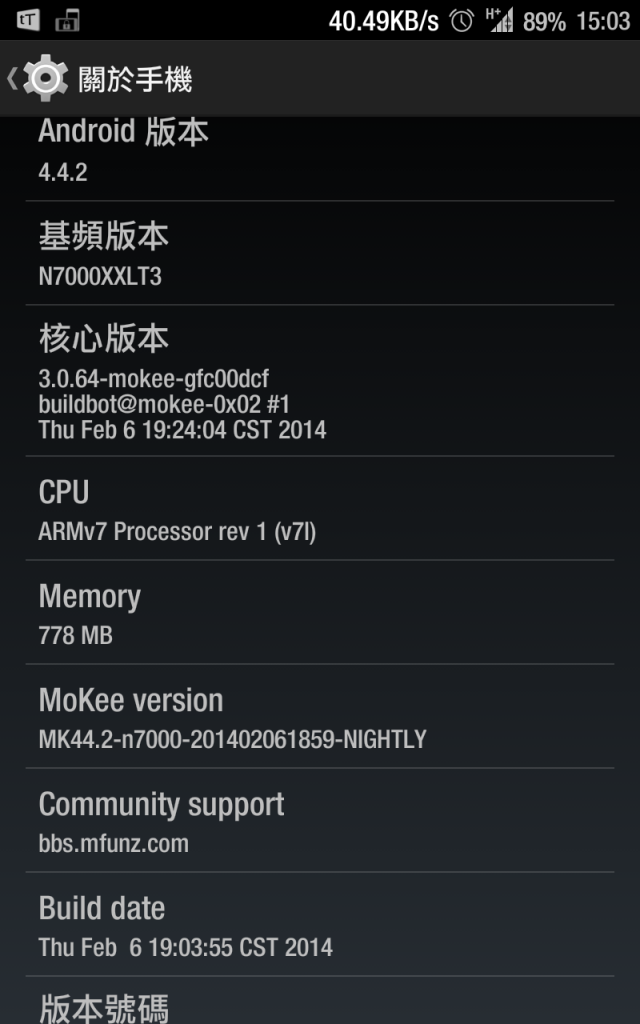This screenshot has height=1024, width=640.
Task: Tap the alarm clock status icon
Action: [x=462, y=21]
